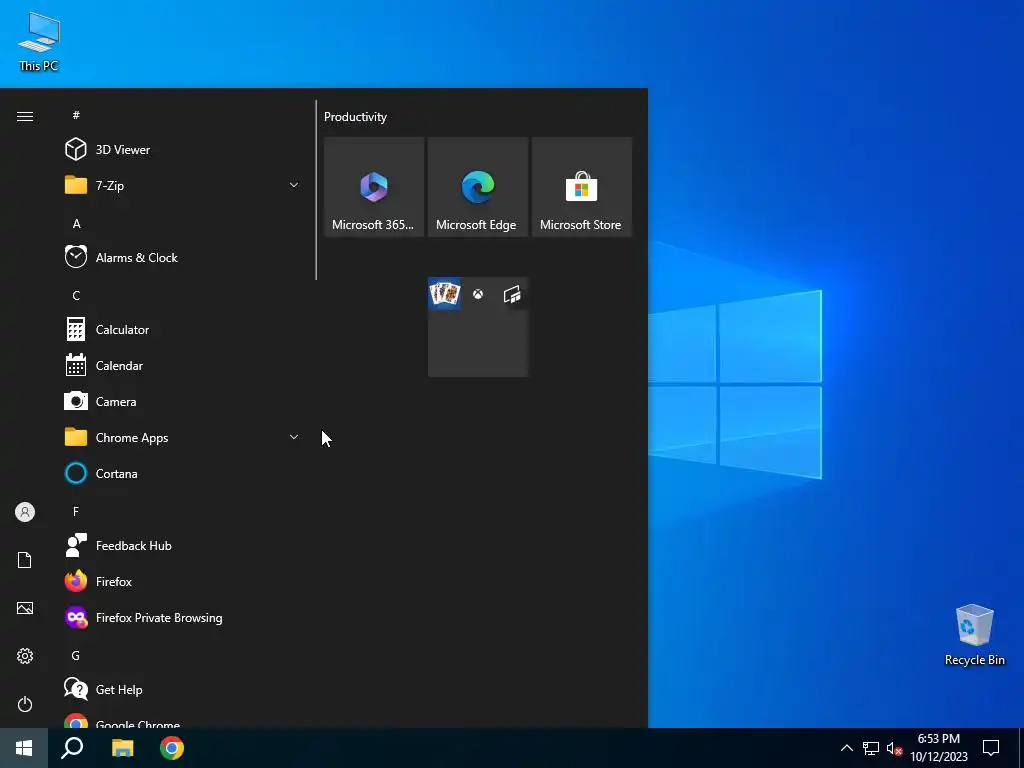Select the Productivity group title
The image size is (1024, 768).
[x=355, y=117]
